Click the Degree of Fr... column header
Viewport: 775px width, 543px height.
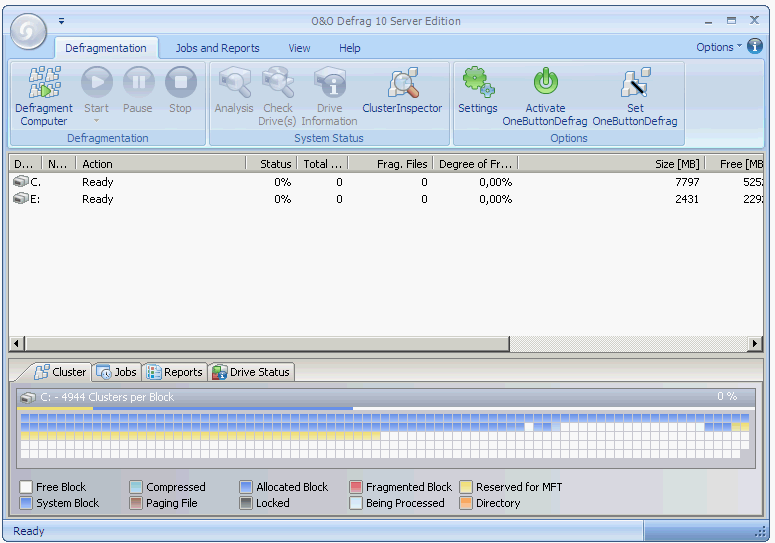[x=475, y=164]
